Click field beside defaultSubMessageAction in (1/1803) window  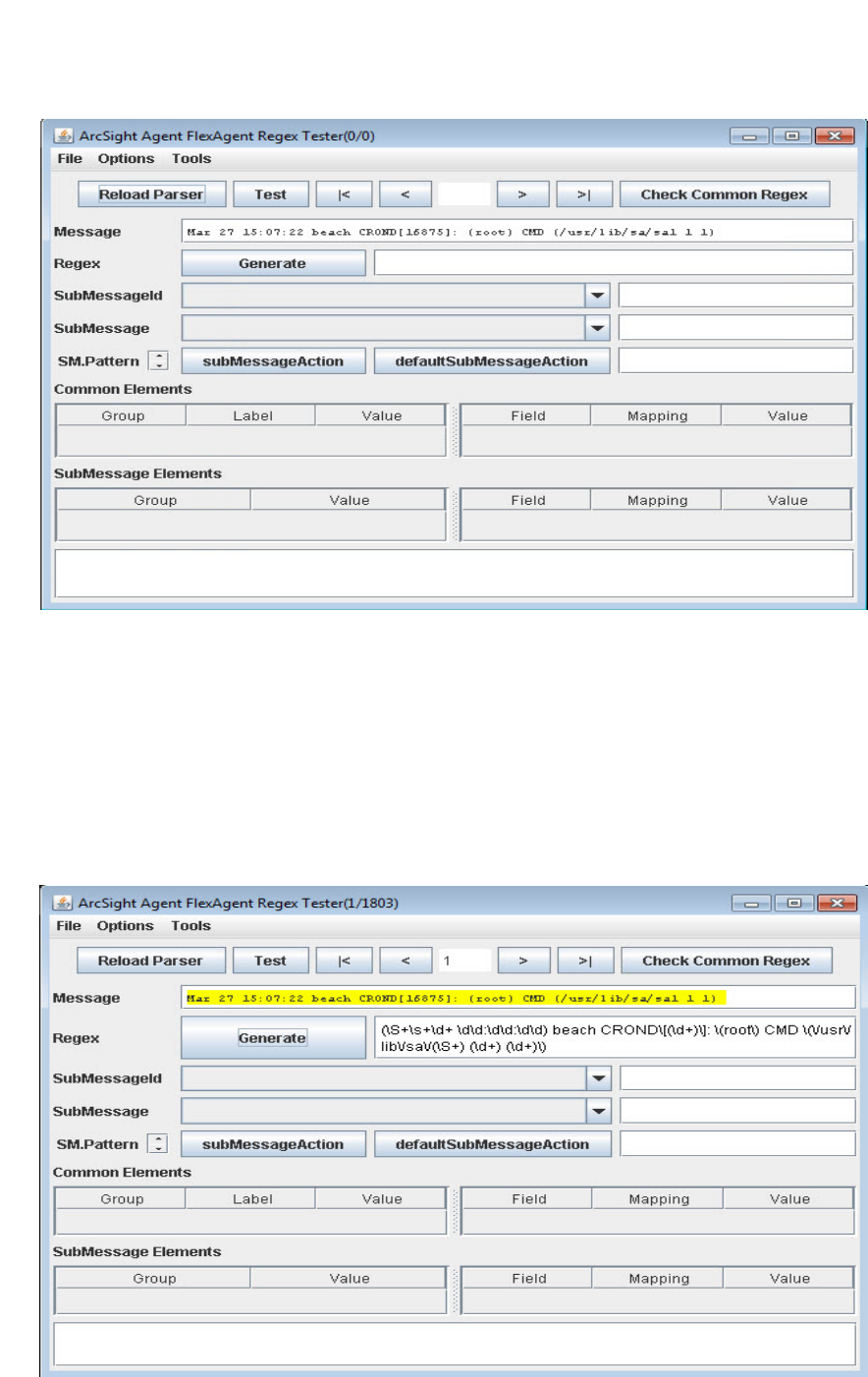point(737,1143)
